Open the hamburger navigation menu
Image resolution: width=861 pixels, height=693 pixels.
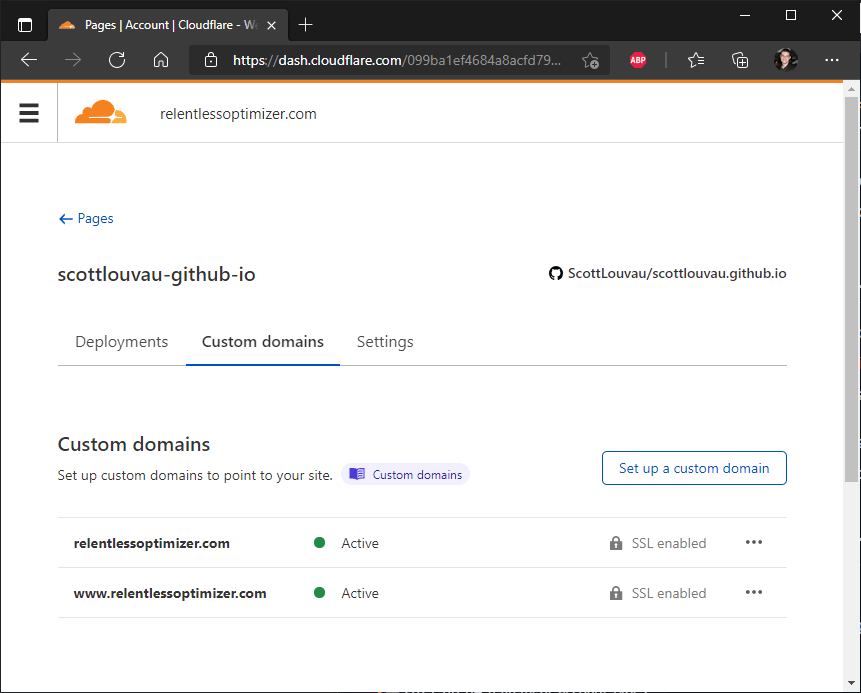pyautogui.click(x=28, y=112)
